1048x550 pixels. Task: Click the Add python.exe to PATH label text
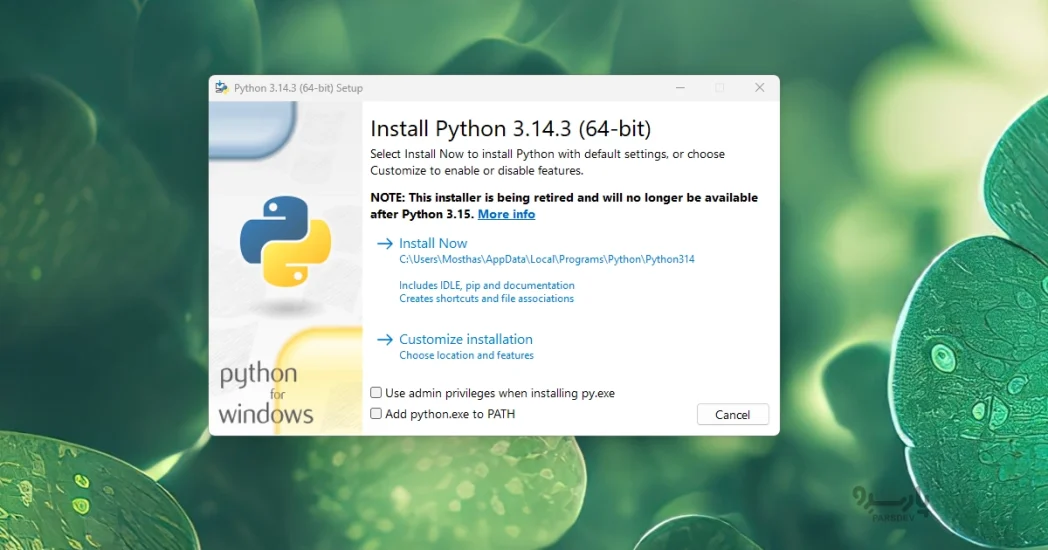pos(450,414)
